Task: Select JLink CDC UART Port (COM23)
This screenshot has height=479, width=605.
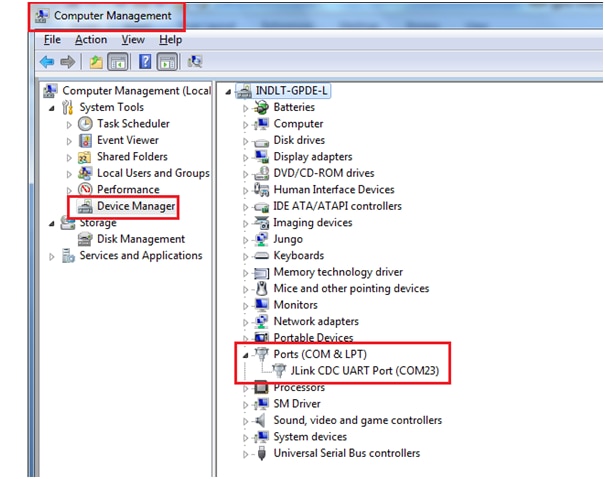Action: [x=365, y=371]
